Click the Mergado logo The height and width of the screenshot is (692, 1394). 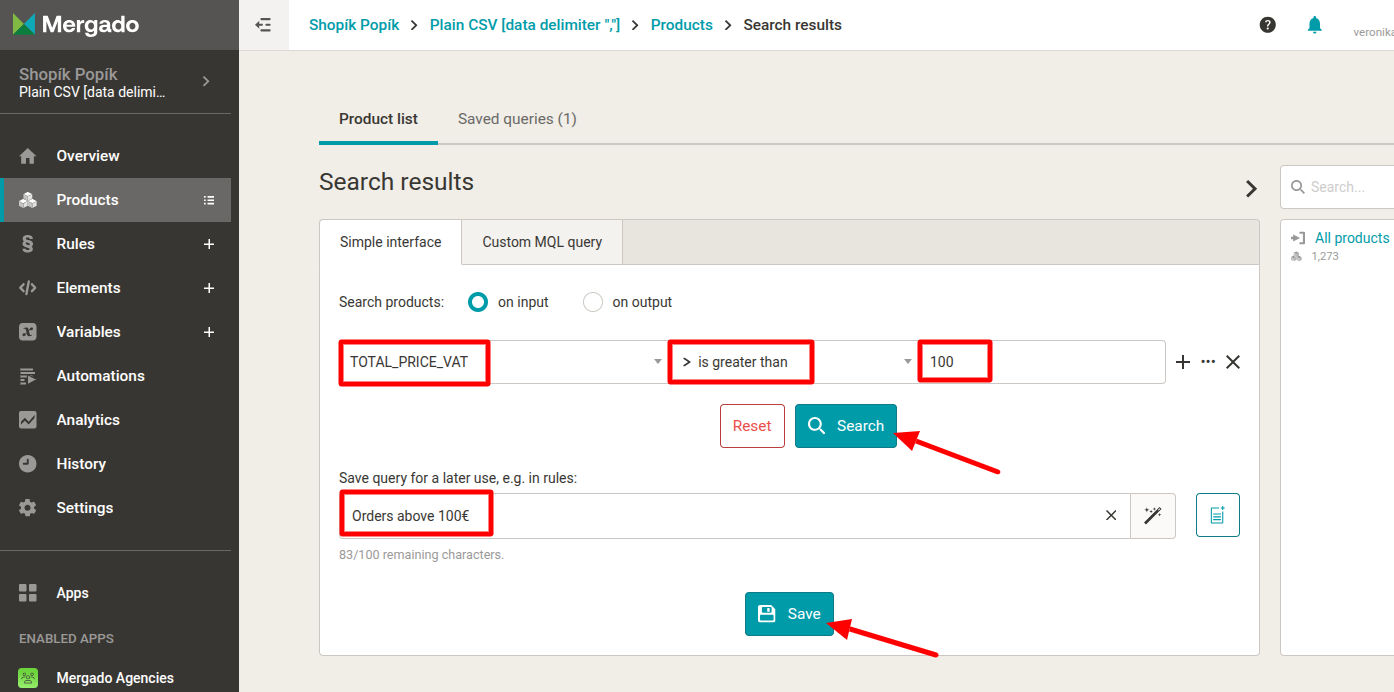tap(75, 25)
